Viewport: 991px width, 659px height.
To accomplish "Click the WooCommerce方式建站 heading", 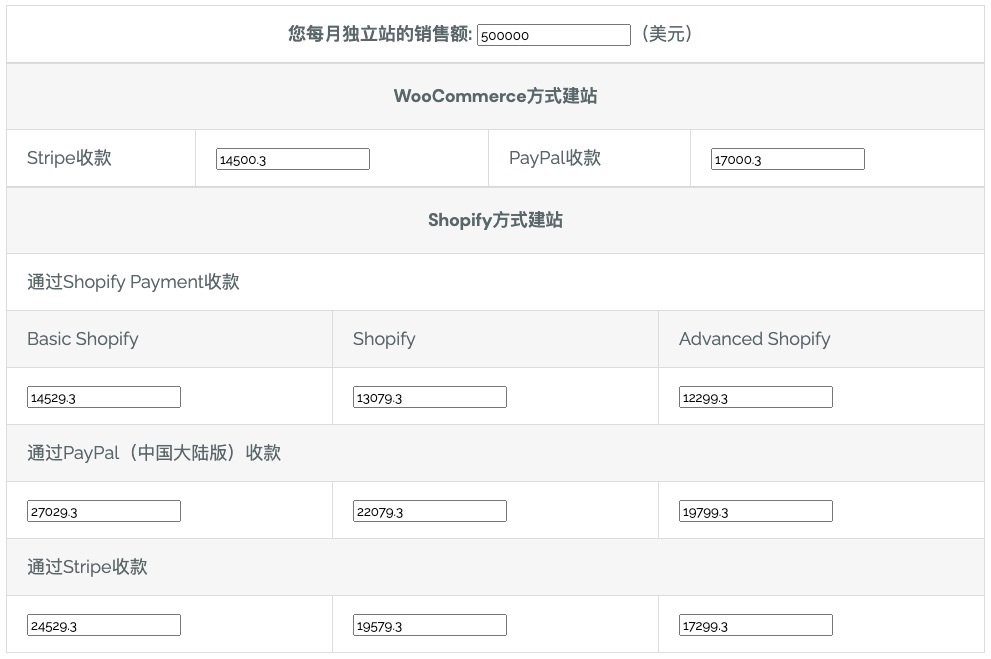I will 496,96.
